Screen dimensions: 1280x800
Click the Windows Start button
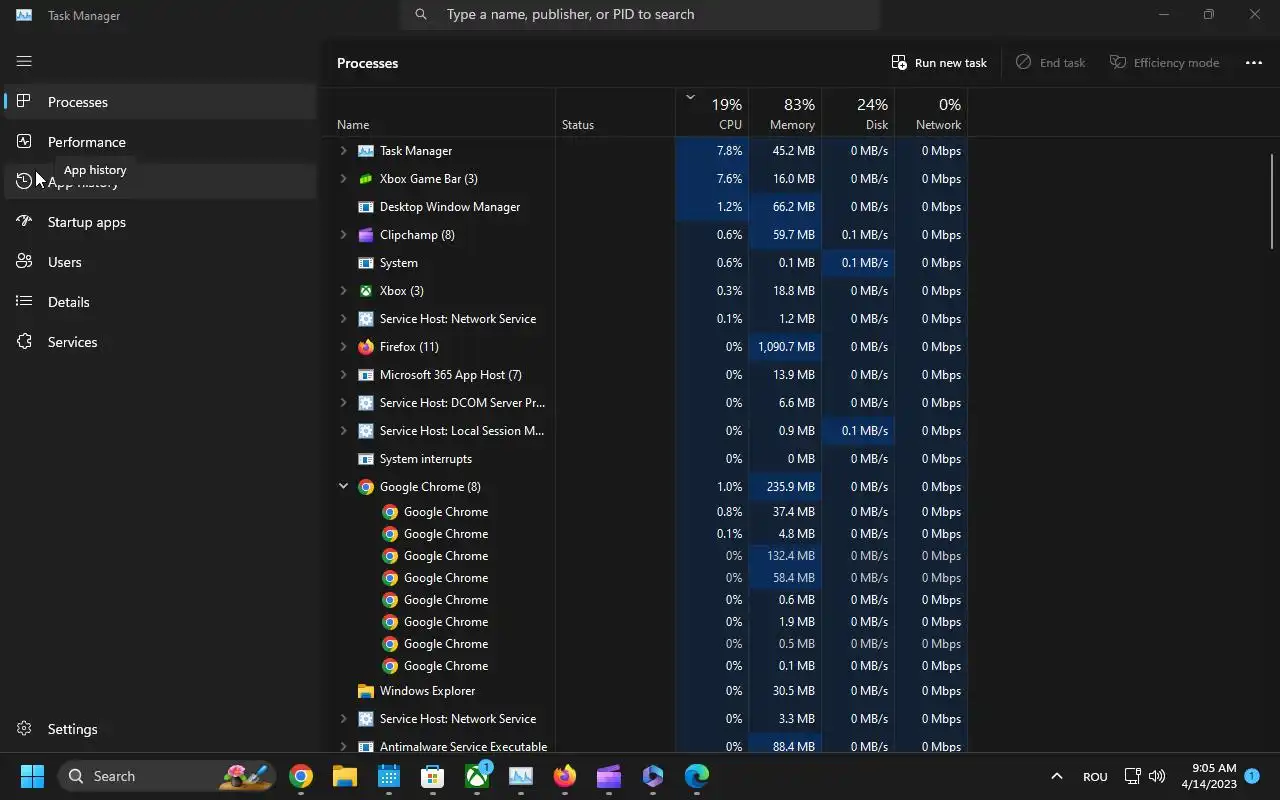[32, 776]
